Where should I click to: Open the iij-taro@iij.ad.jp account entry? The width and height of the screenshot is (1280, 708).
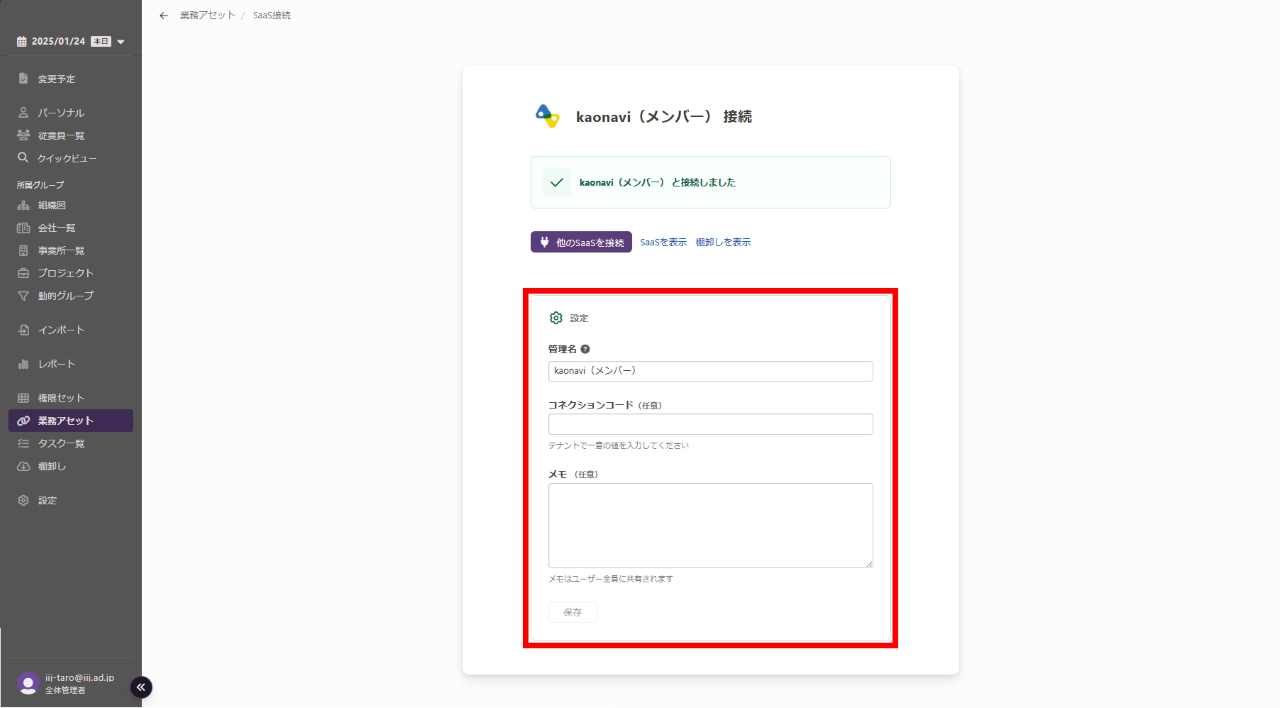pyautogui.click(x=79, y=678)
